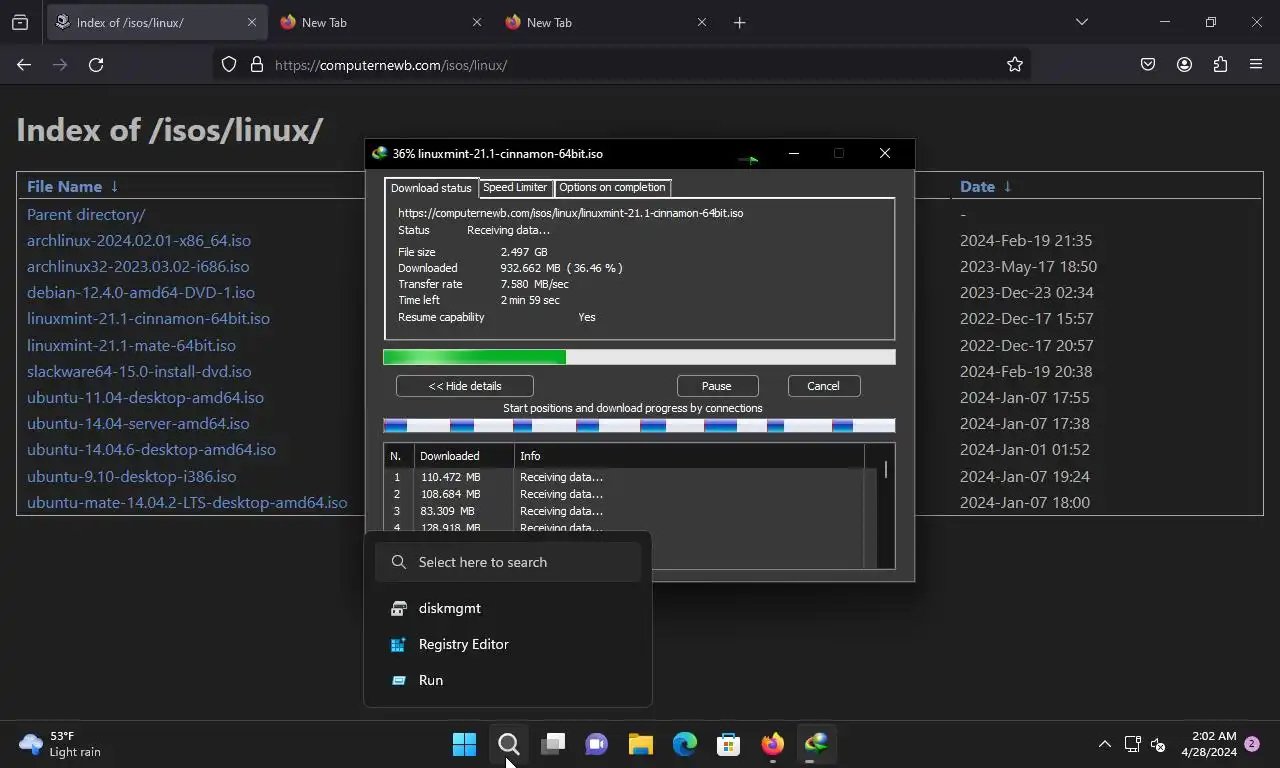Open Firefox View from the tab strip
Image resolution: width=1280 pixels, height=768 pixels.
click(x=20, y=22)
